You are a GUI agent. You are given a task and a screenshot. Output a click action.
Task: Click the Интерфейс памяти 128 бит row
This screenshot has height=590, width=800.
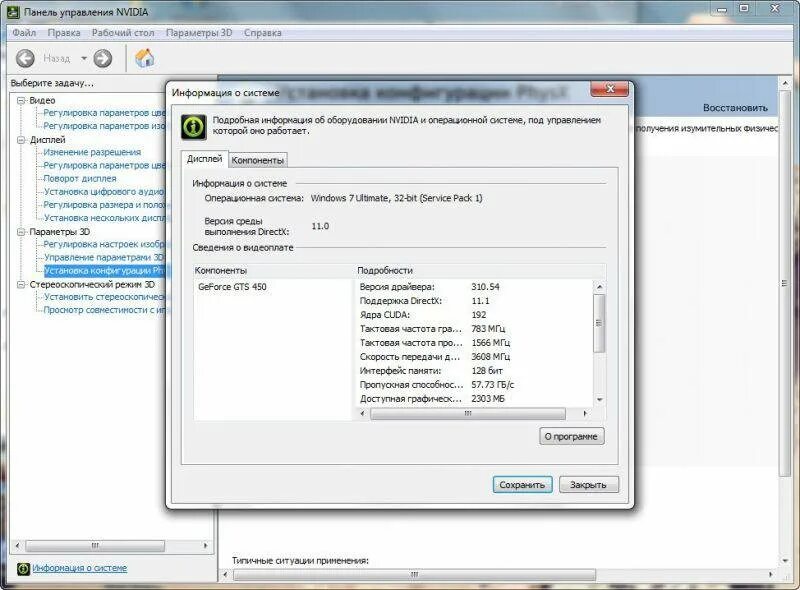pyautogui.click(x=474, y=371)
